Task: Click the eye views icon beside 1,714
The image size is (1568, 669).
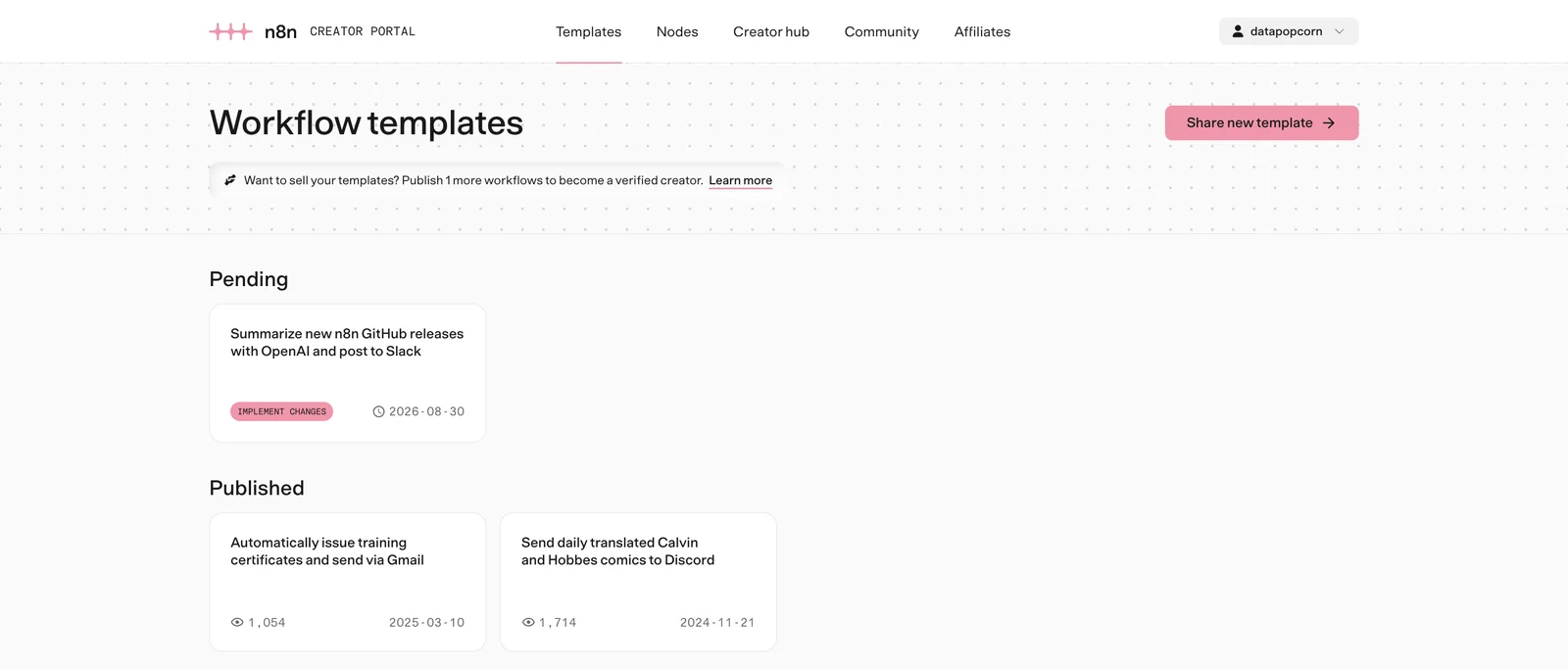Action: (x=528, y=622)
